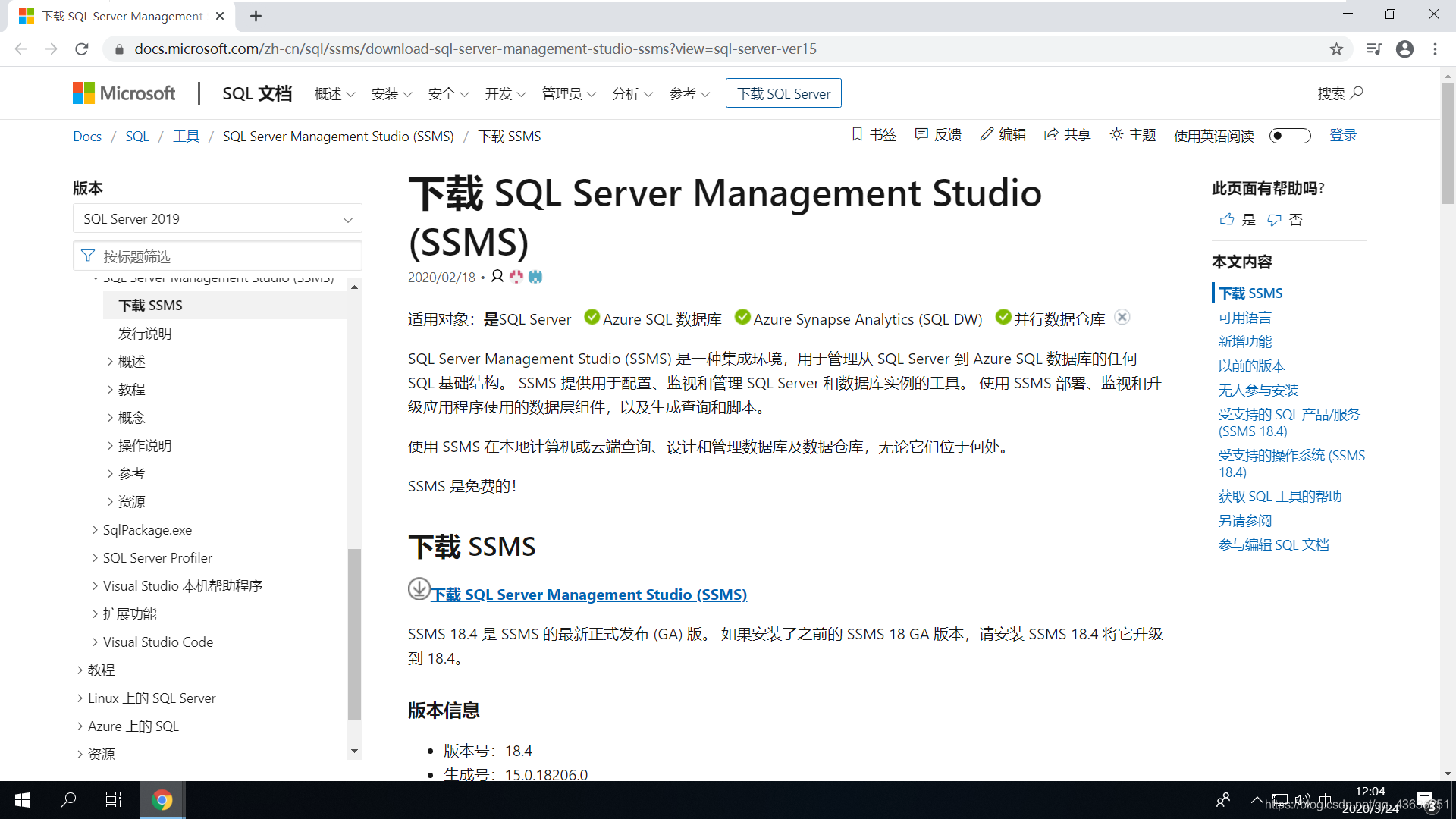
Task: Open the 开发 navigation menu
Action: (x=505, y=93)
